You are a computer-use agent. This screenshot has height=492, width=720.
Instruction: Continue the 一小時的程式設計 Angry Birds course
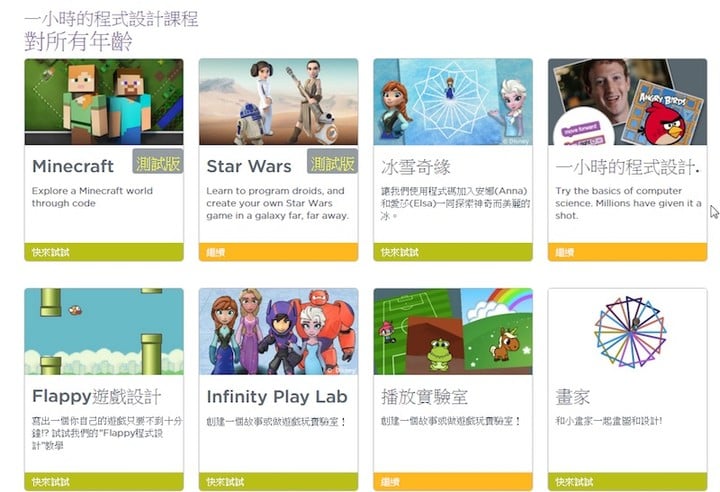[x=627, y=252]
